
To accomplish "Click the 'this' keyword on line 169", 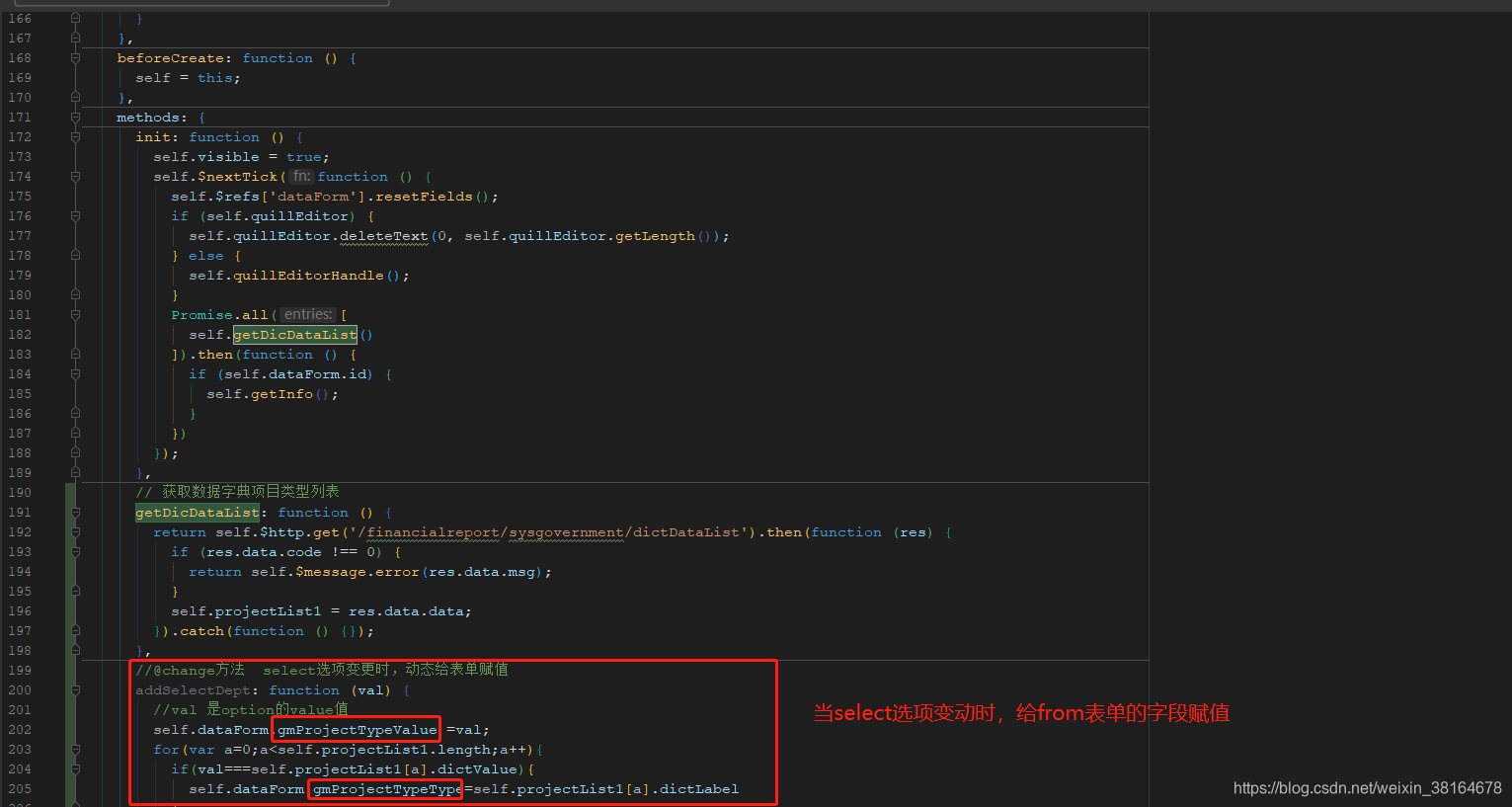I will (x=214, y=78).
